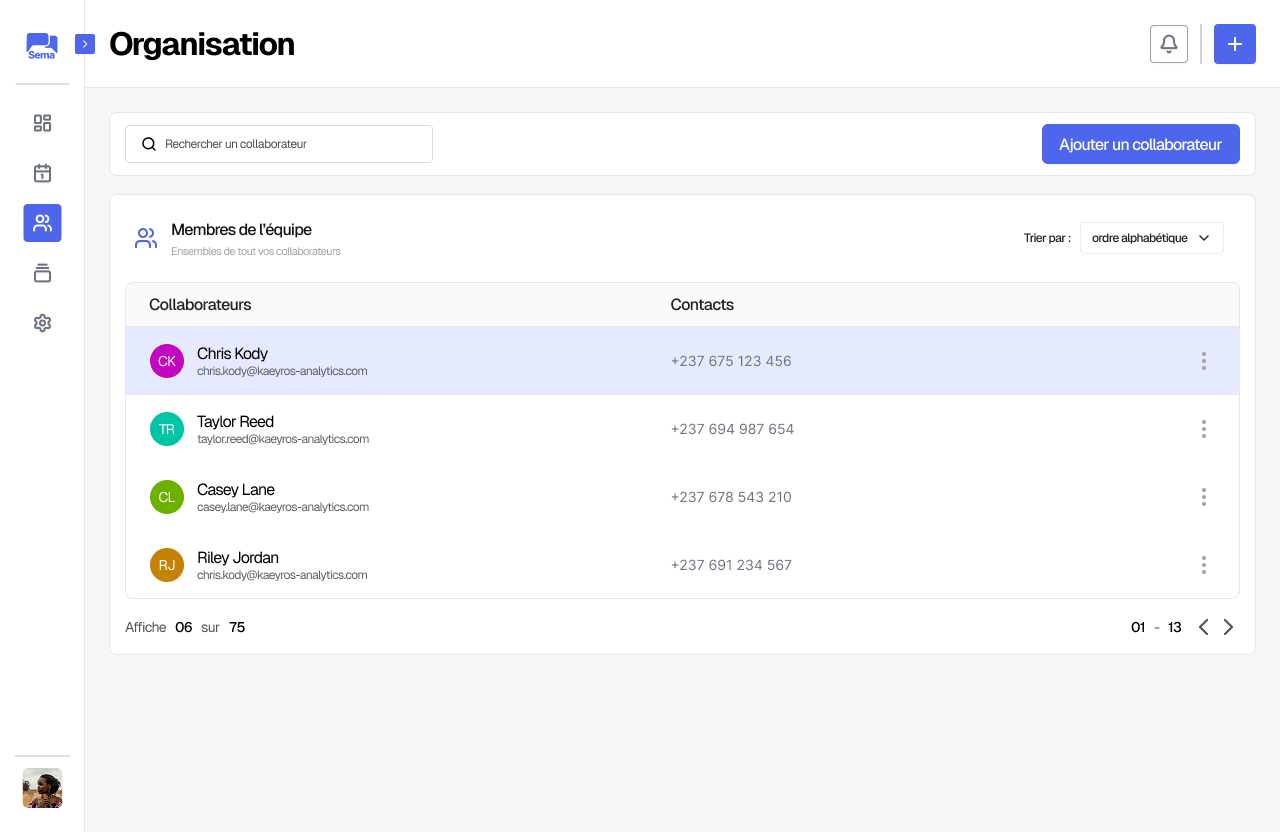Click the blue plus icon button
Image resolution: width=1280 pixels, height=832 pixels.
tap(1234, 44)
